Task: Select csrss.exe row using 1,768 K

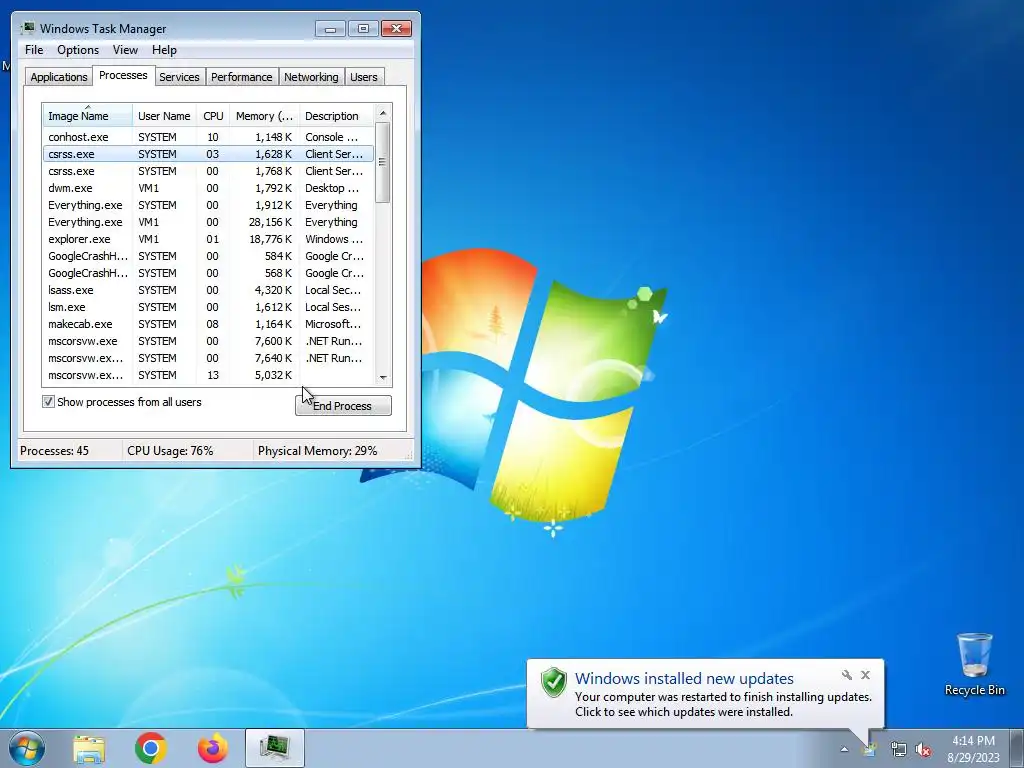Action: tap(208, 171)
